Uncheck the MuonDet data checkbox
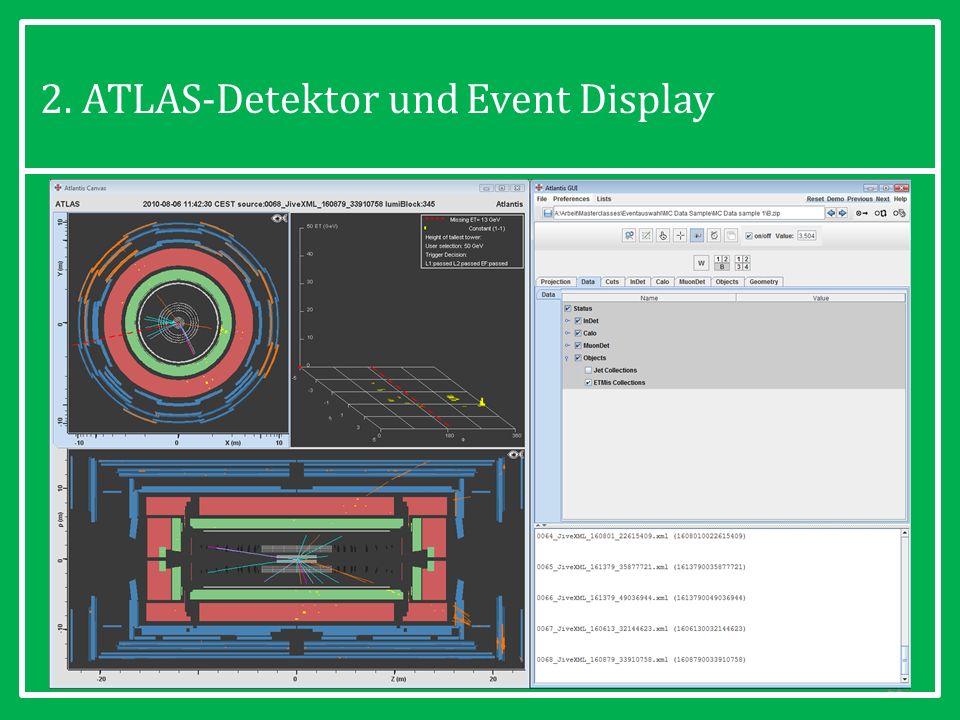 pyautogui.click(x=577, y=345)
